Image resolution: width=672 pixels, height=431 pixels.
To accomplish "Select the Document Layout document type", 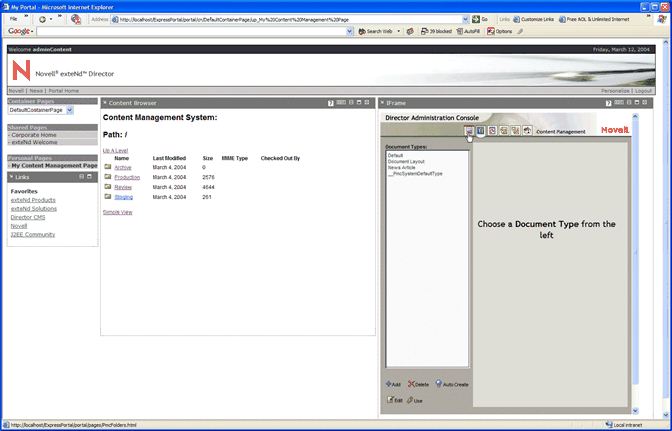I will tap(406, 162).
